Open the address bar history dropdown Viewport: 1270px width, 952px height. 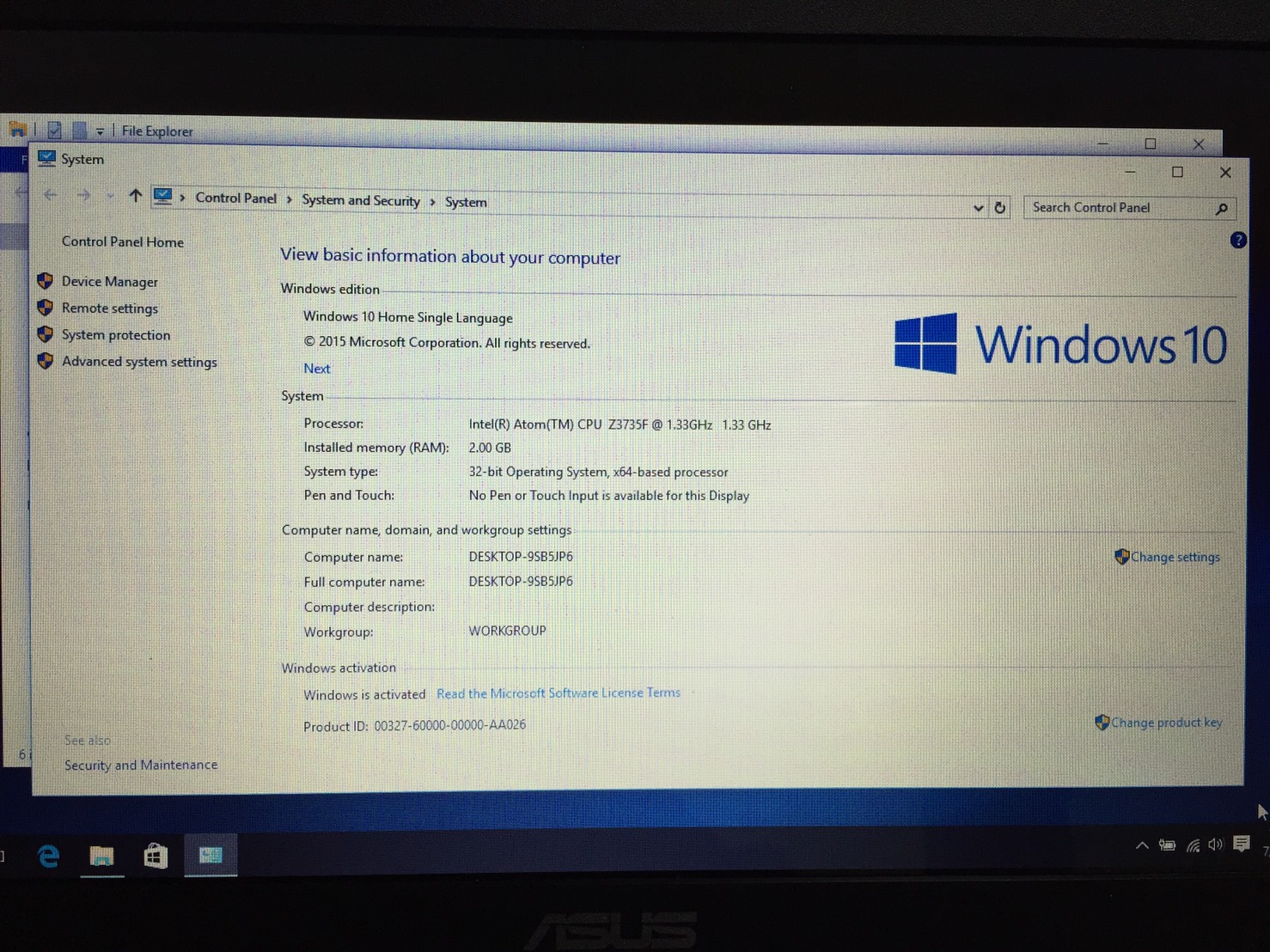click(x=977, y=208)
